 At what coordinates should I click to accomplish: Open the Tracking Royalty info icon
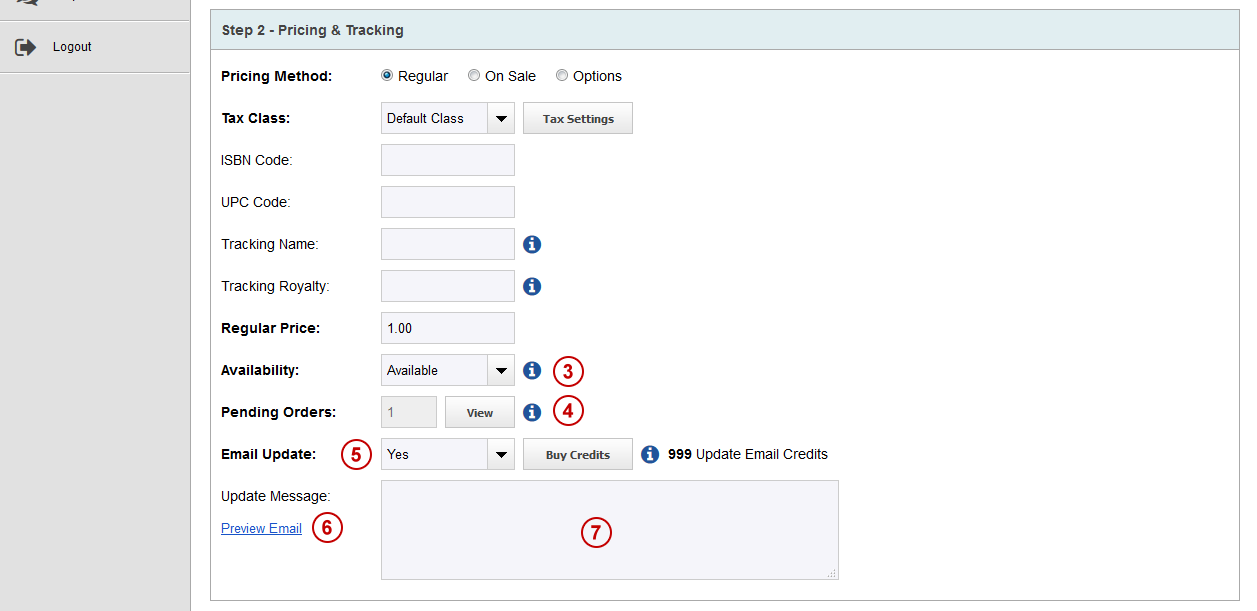pos(532,286)
